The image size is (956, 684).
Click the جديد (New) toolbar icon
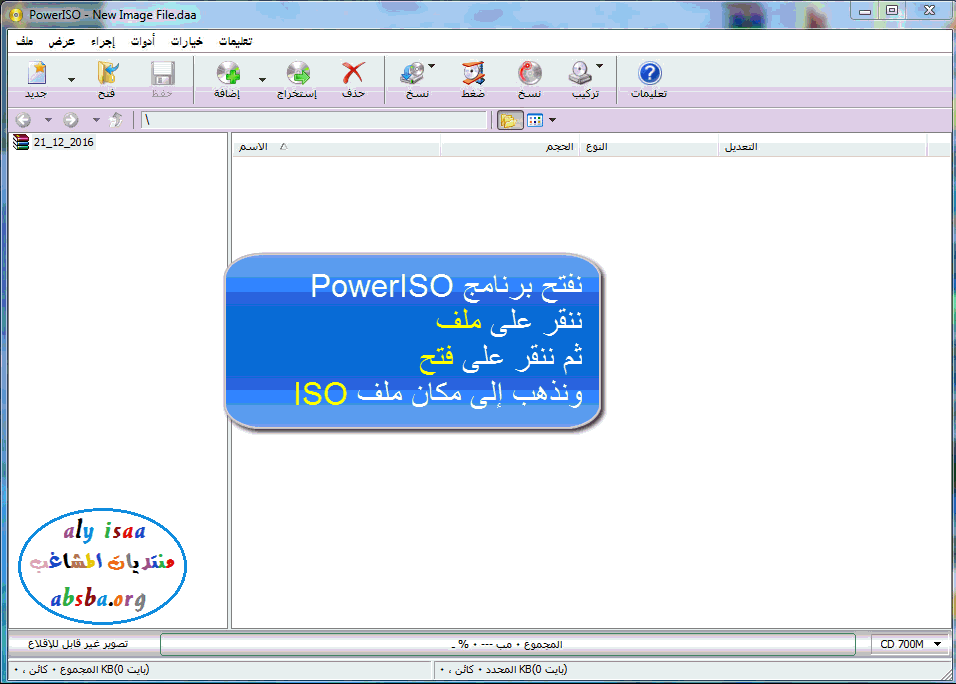pyautogui.click(x=37, y=76)
